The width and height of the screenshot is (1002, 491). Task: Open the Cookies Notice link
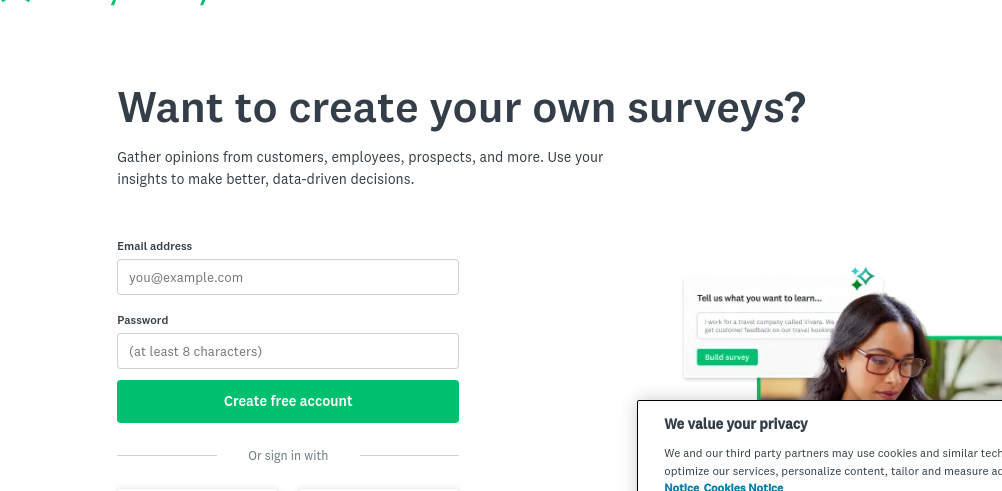743,487
